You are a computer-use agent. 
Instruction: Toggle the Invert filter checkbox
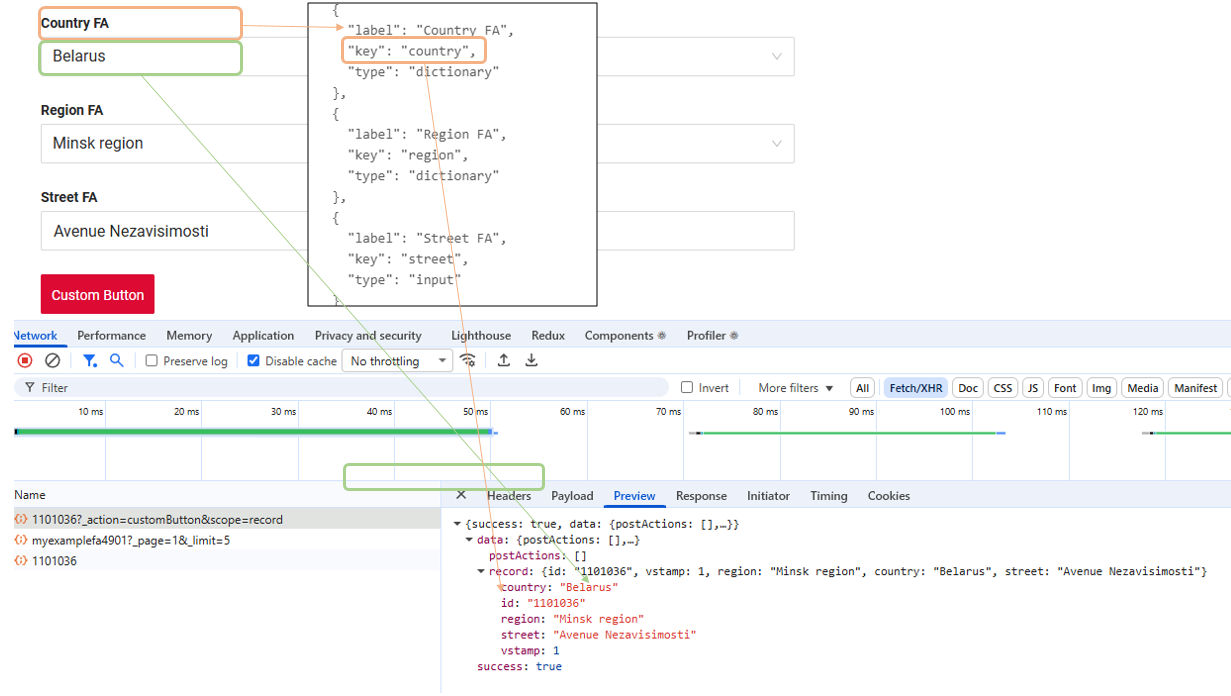[x=687, y=388]
